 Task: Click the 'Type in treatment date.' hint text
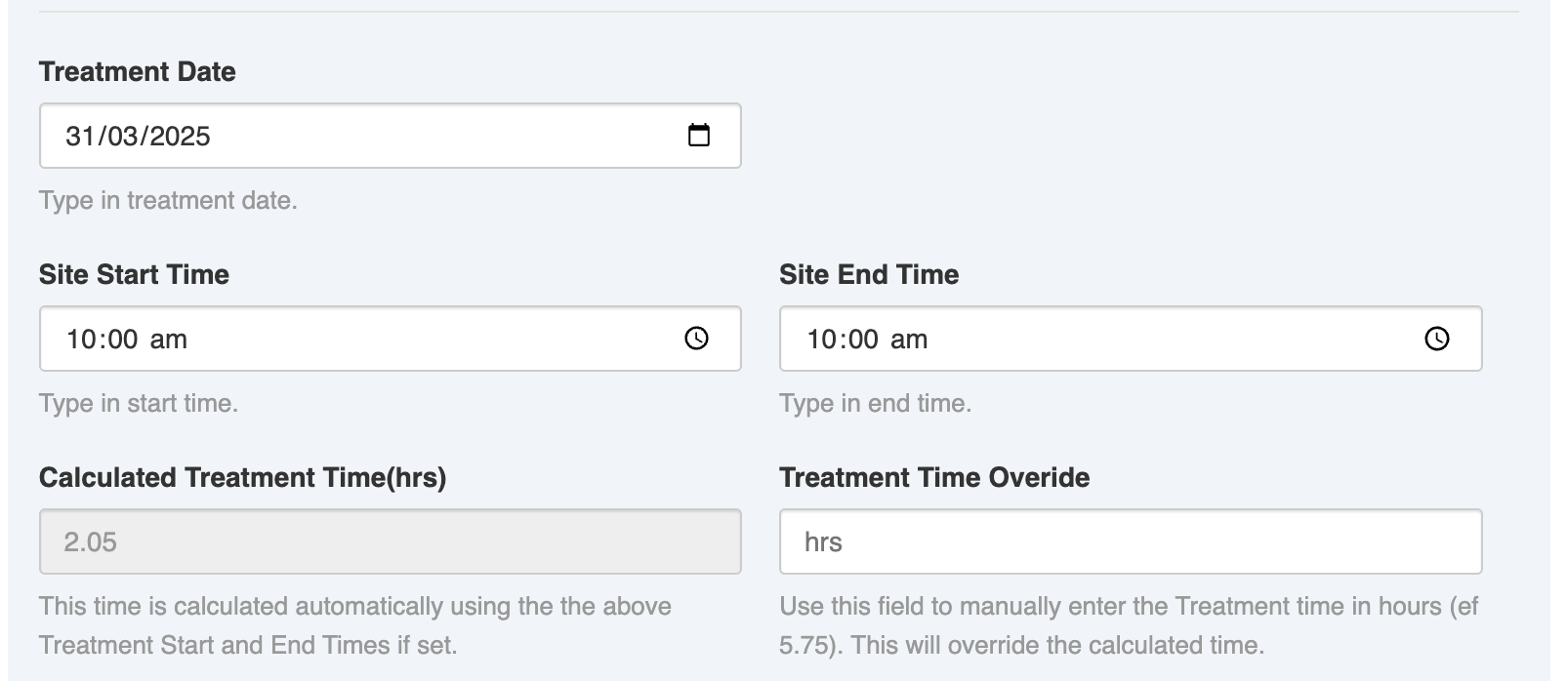click(x=168, y=201)
